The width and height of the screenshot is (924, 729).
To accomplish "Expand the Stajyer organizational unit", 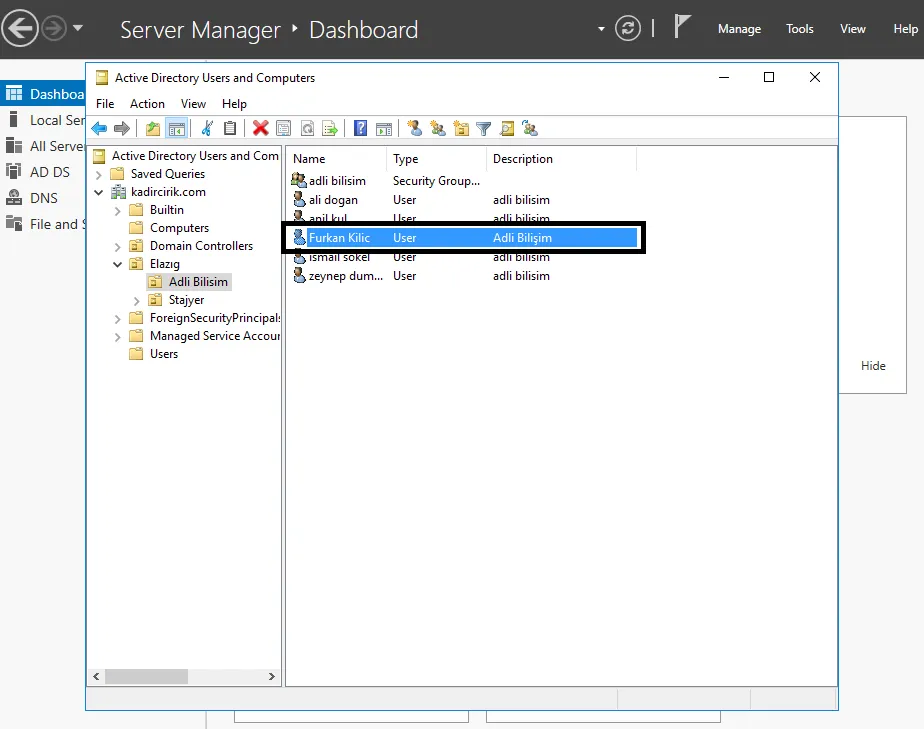I will point(137,301).
